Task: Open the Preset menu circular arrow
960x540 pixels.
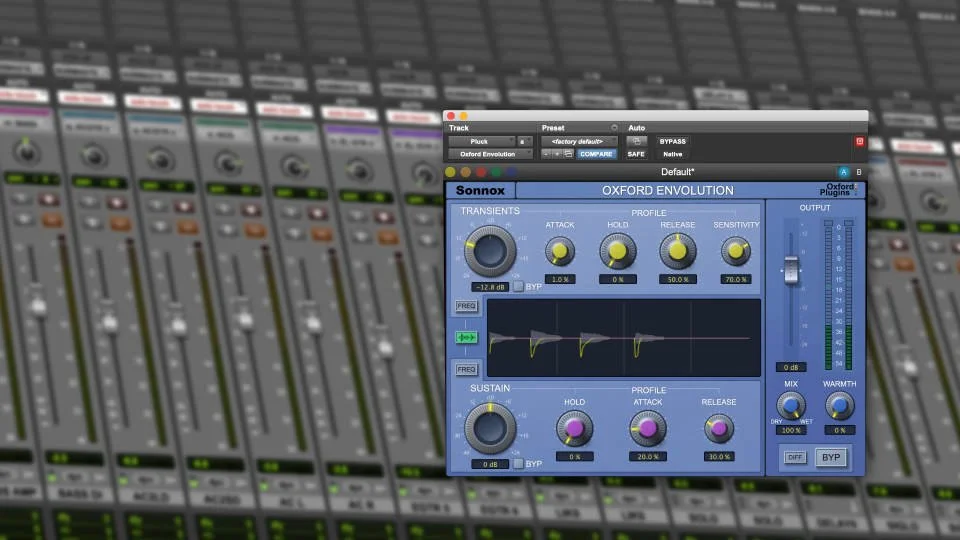Action: coord(613,128)
